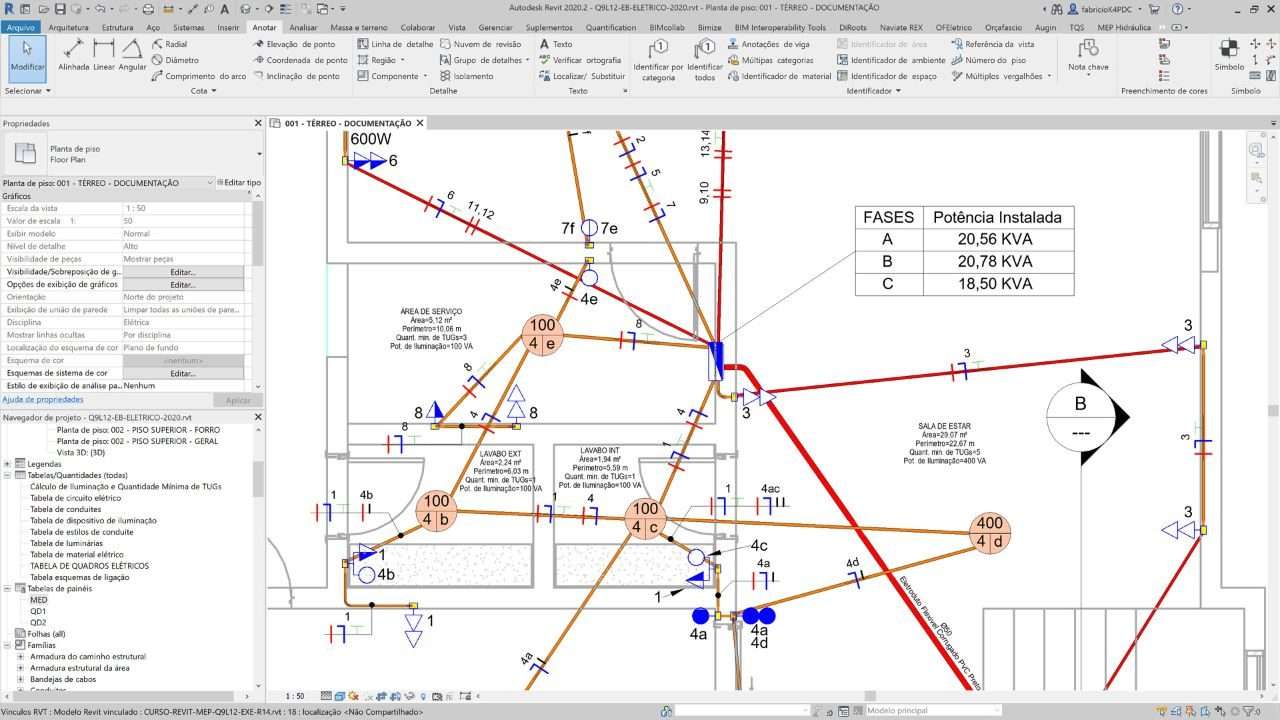Activate the Alinhada dimension tool

click(x=74, y=56)
